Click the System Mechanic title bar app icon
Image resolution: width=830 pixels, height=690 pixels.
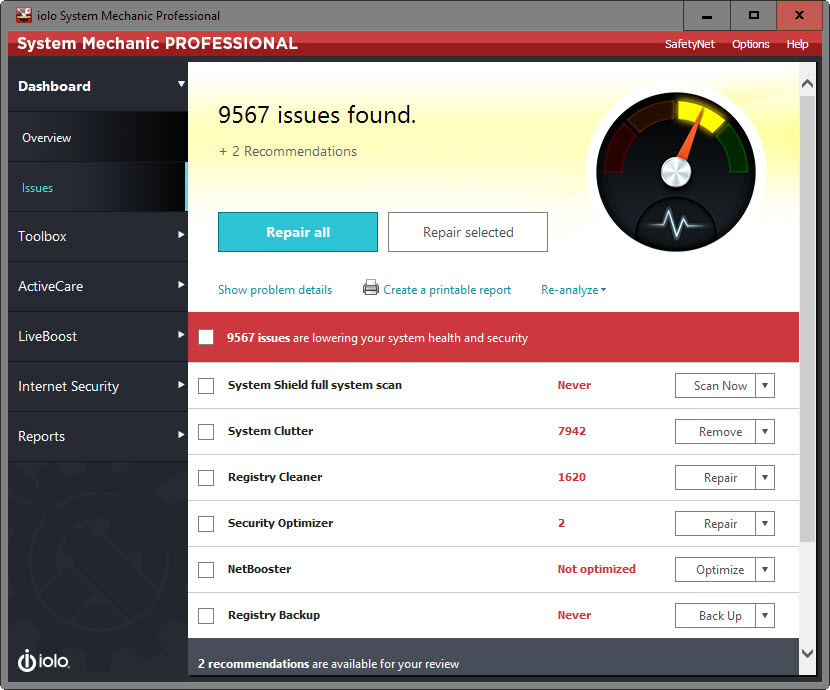point(24,15)
